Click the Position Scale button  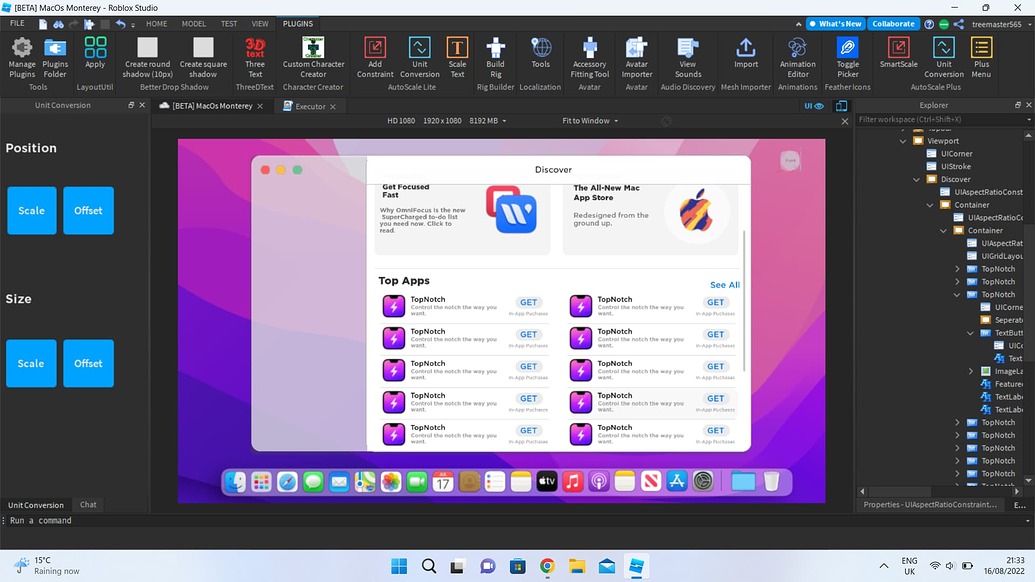[32, 210]
